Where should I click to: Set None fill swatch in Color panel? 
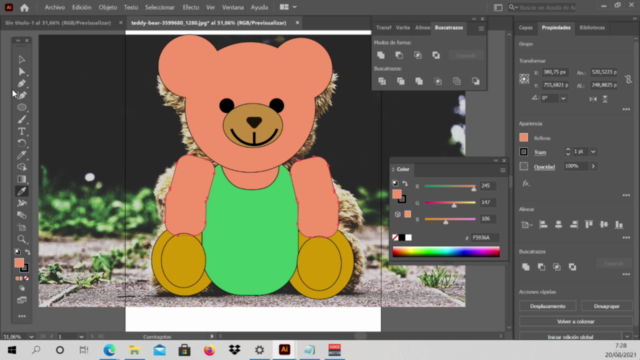395,238
